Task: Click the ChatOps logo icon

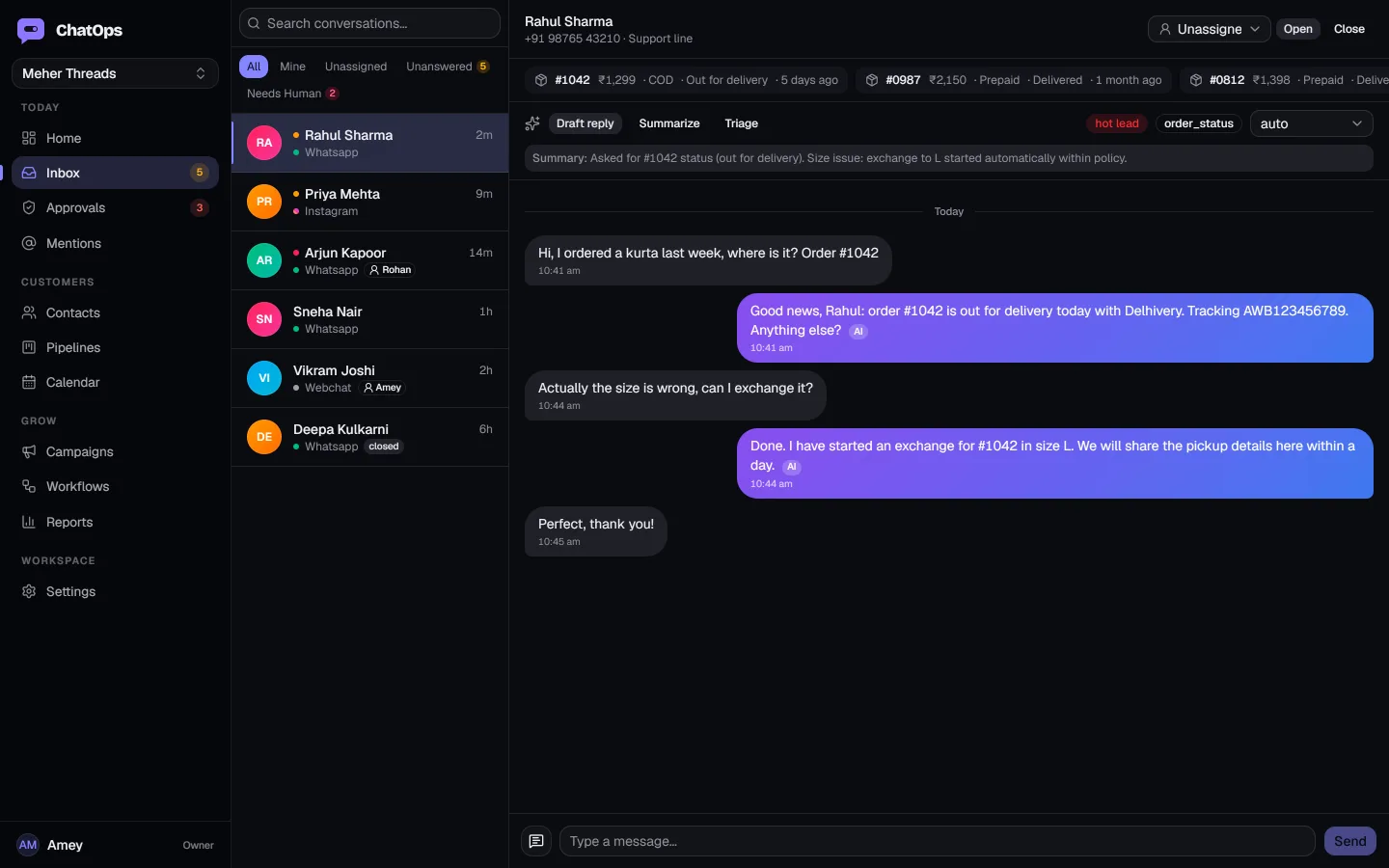Action: click(31, 30)
